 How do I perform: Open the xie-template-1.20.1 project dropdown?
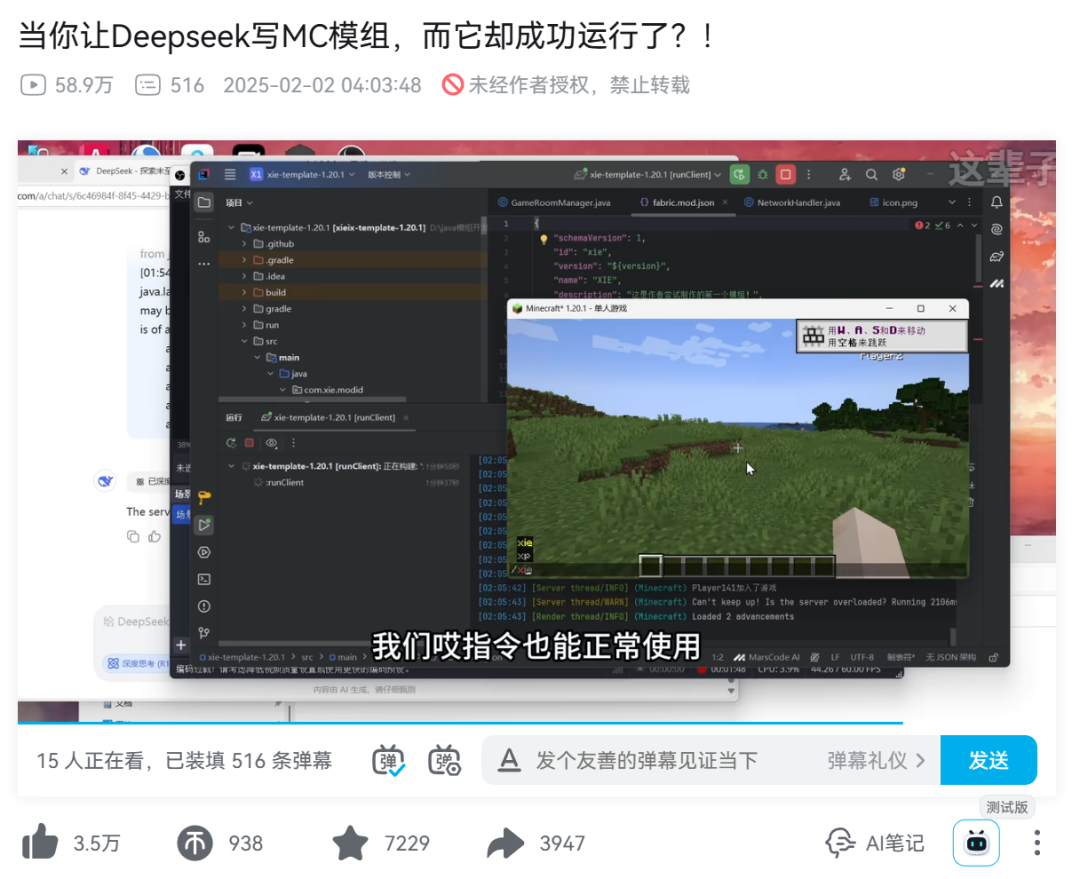click(302, 174)
